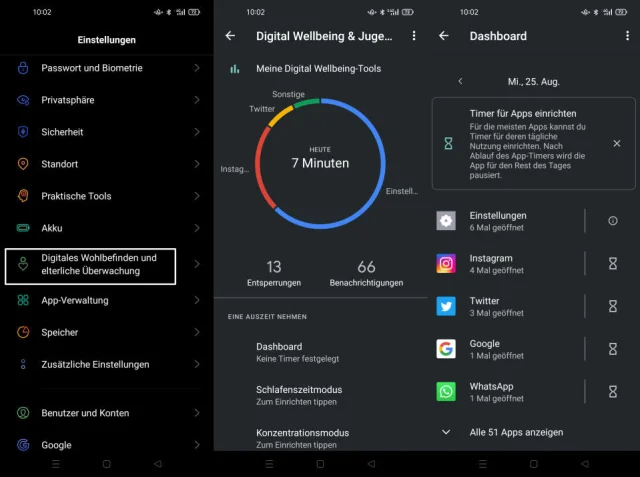Open Instagram row, 4 Mal geöffnet
Screen dimensions: 640x477
pos(534,264)
